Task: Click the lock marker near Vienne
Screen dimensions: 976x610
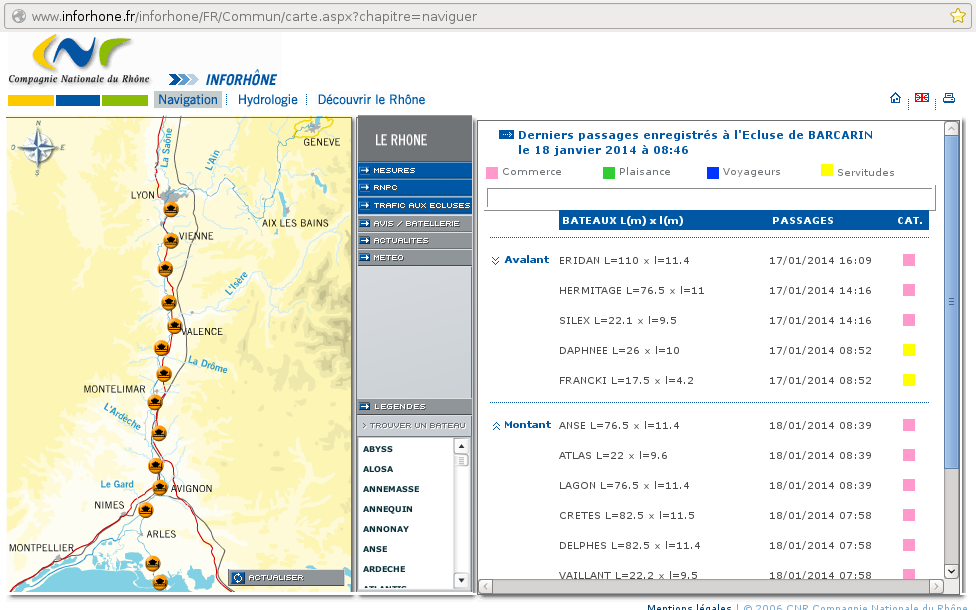Action: [x=171, y=240]
